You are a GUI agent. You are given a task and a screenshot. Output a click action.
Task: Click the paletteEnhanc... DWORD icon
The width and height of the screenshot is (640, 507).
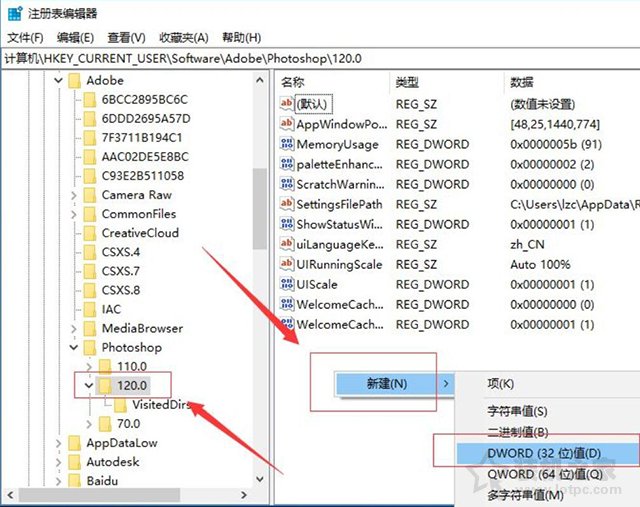pos(287,164)
